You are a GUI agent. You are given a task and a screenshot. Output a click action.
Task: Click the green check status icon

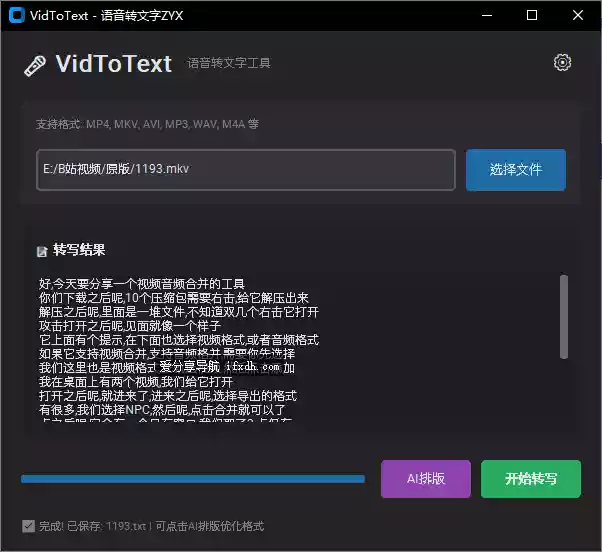click(28, 526)
